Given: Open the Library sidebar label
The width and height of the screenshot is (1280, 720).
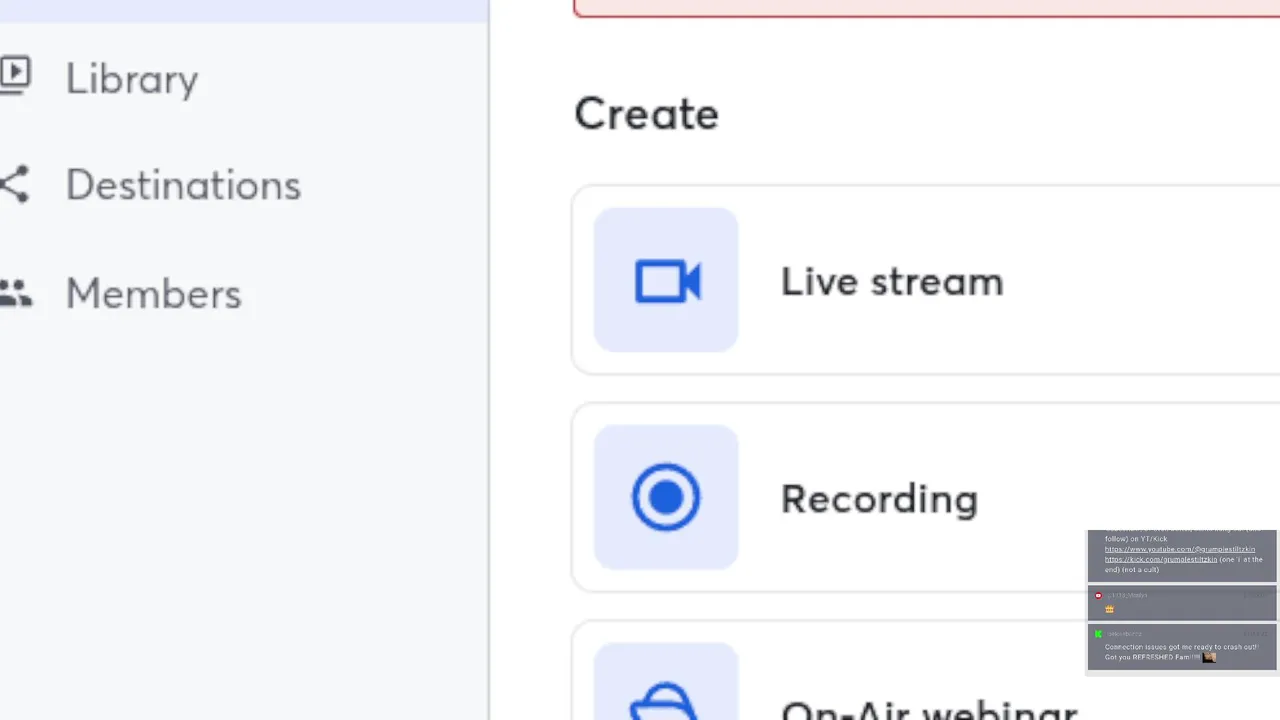Looking at the screenshot, I should click(132, 79).
